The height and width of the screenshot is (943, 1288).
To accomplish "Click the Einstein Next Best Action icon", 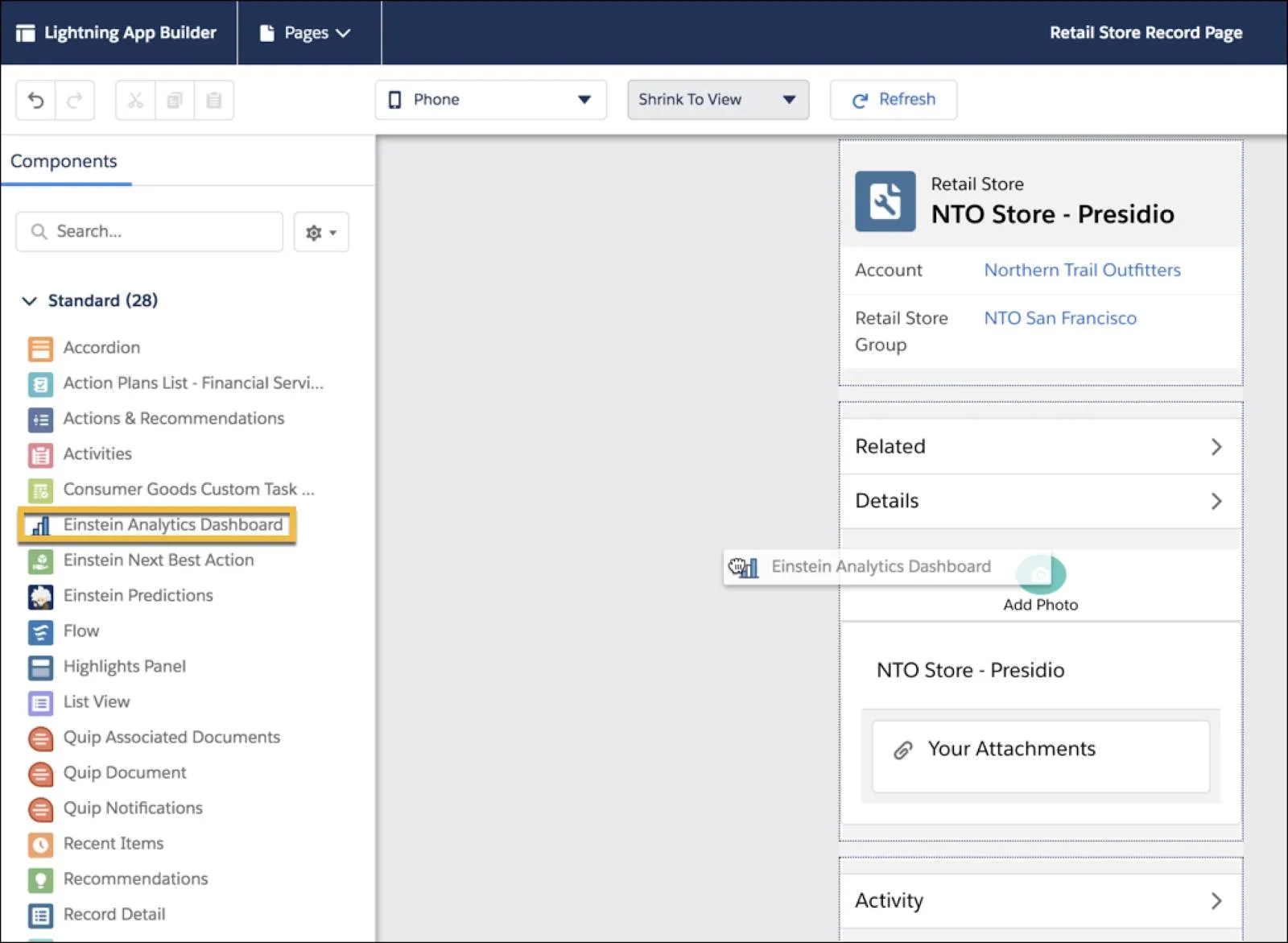I will coord(40,561).
